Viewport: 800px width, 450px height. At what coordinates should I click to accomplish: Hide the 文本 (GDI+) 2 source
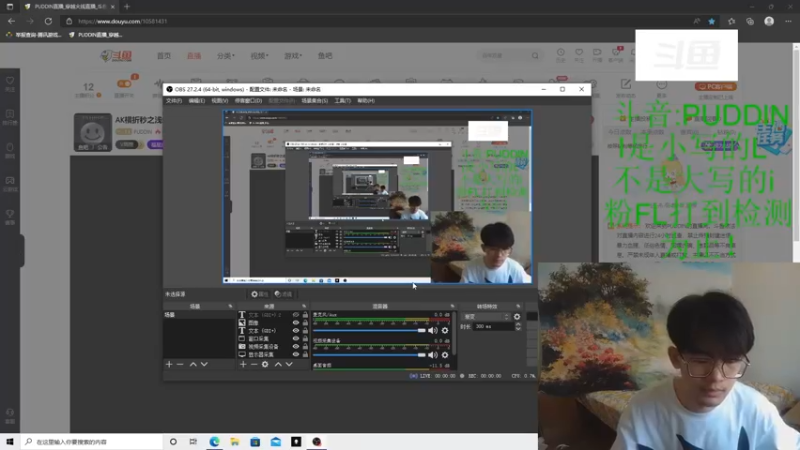click(x=295, y=315)
